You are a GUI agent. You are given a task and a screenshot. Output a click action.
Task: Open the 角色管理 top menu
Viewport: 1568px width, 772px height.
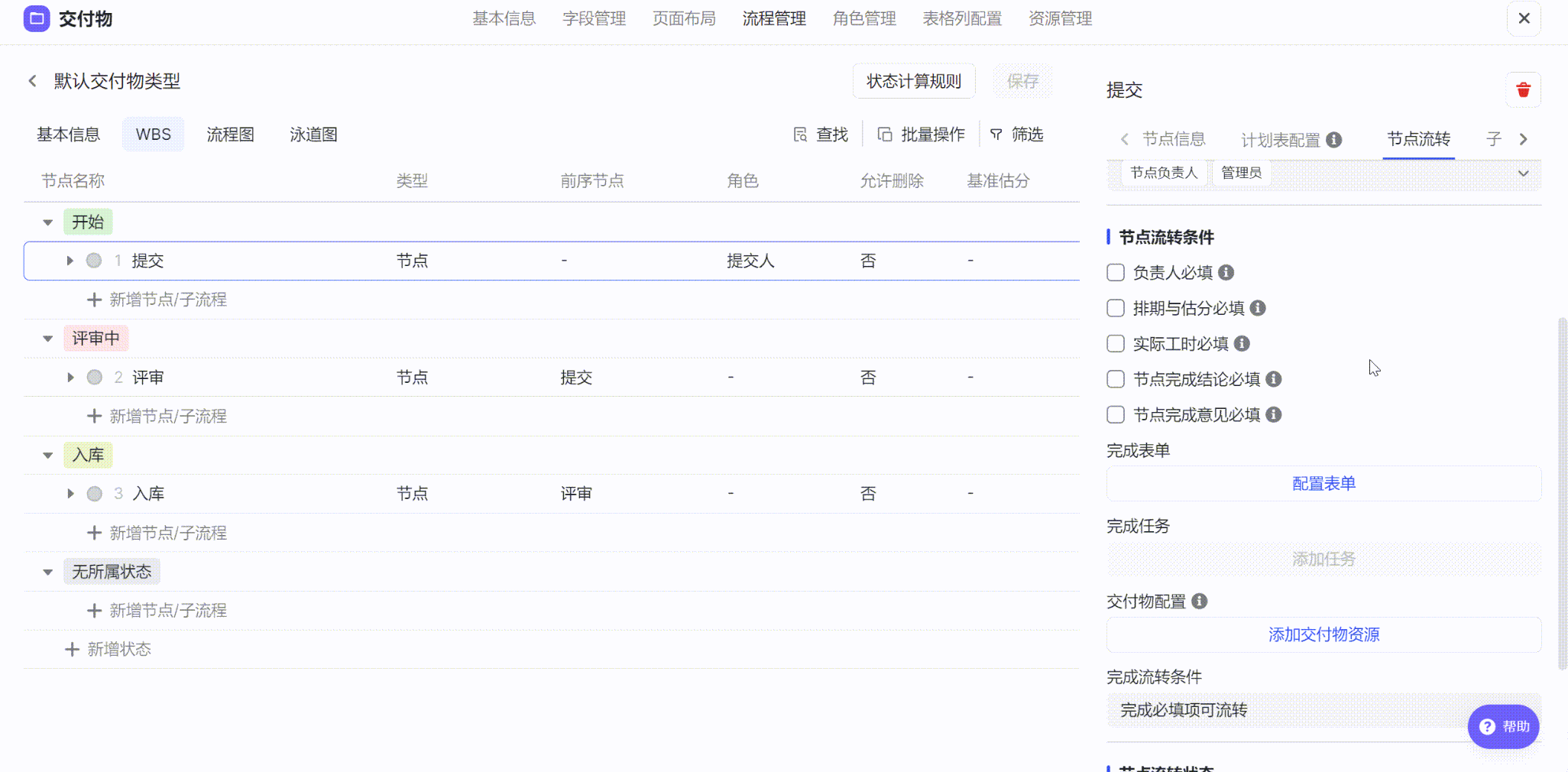(864, 18)
